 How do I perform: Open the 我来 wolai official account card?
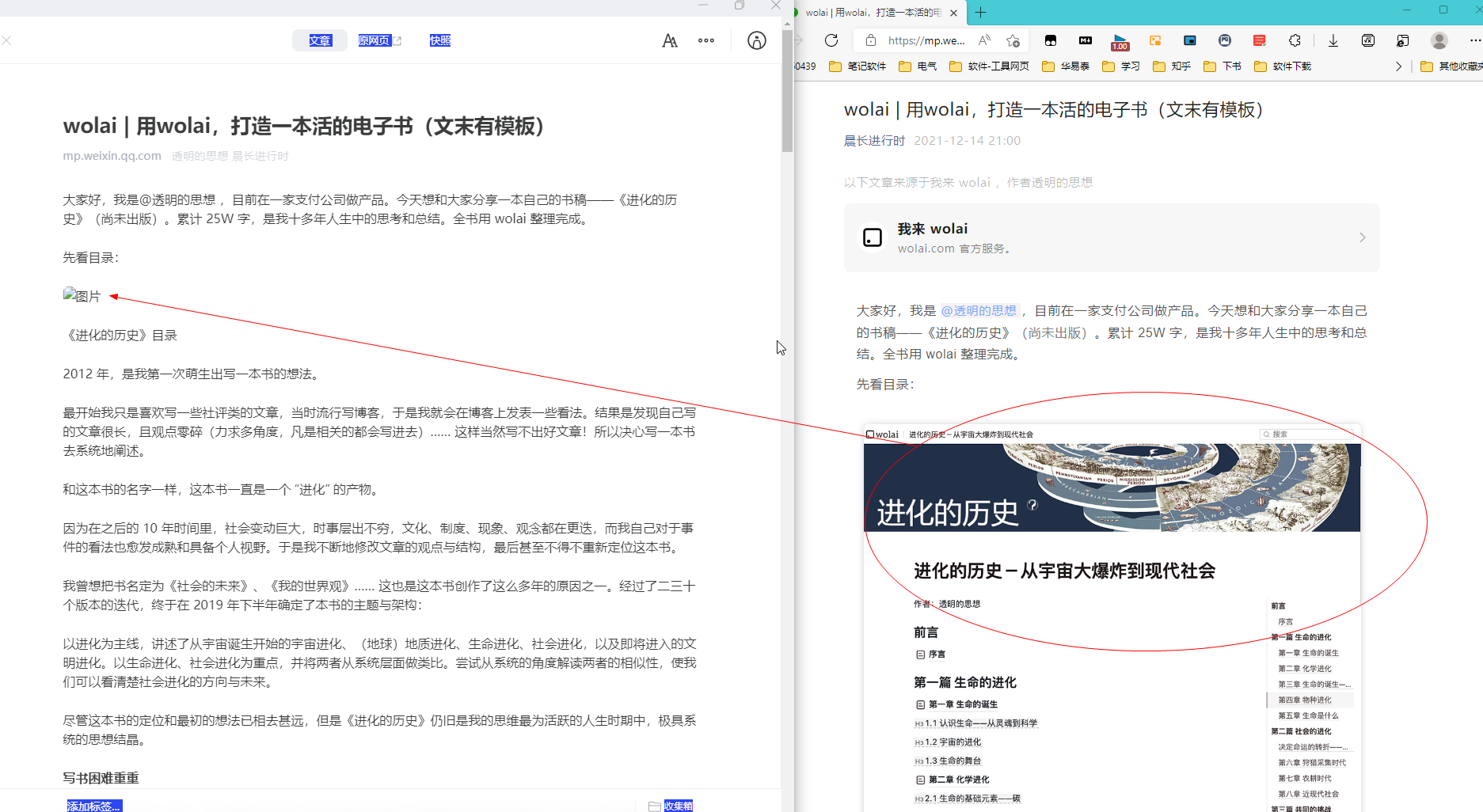click(1112, 237)
